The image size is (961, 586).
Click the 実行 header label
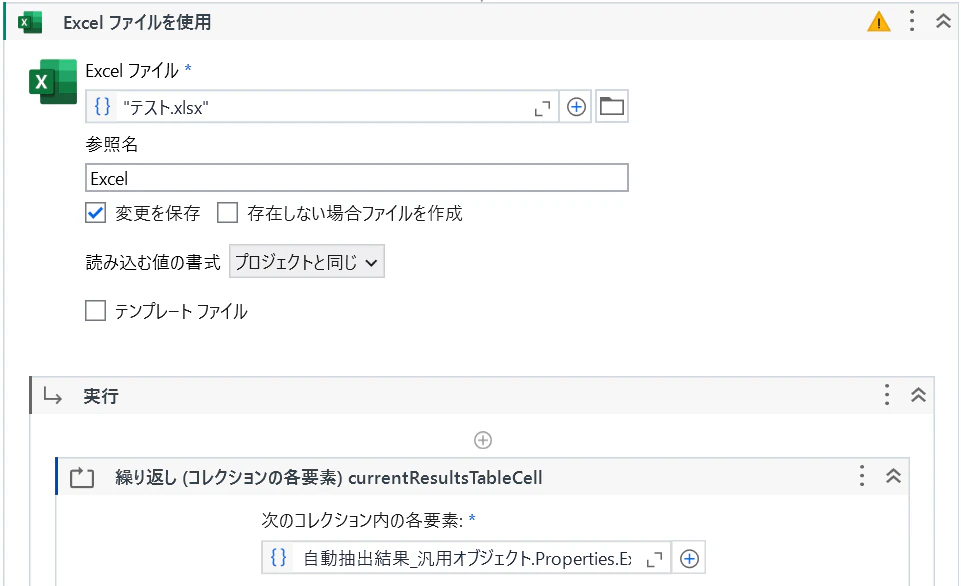point(101,396)
